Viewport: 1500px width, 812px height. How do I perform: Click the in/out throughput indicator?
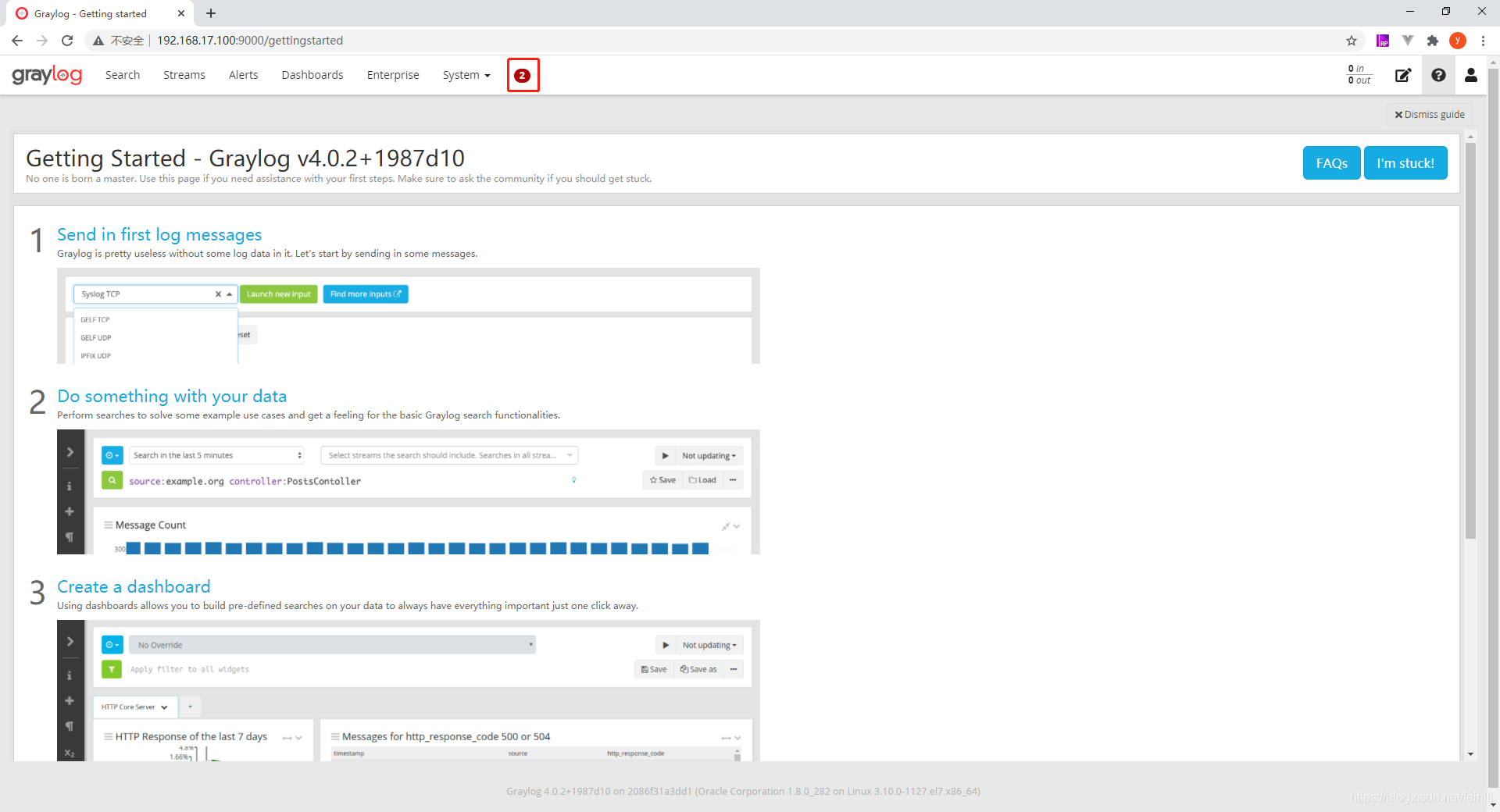[1359, 74]
